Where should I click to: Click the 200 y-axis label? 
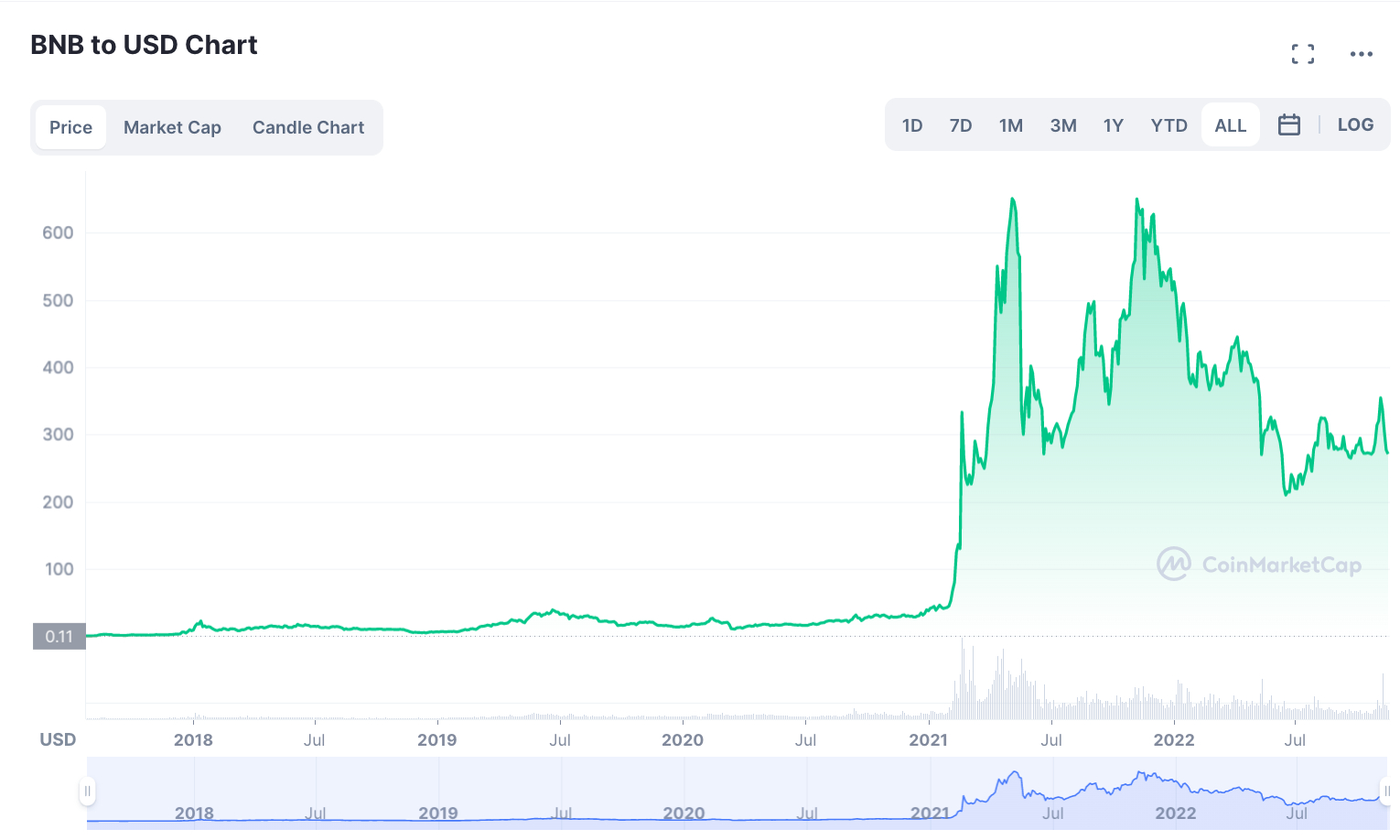58,501
